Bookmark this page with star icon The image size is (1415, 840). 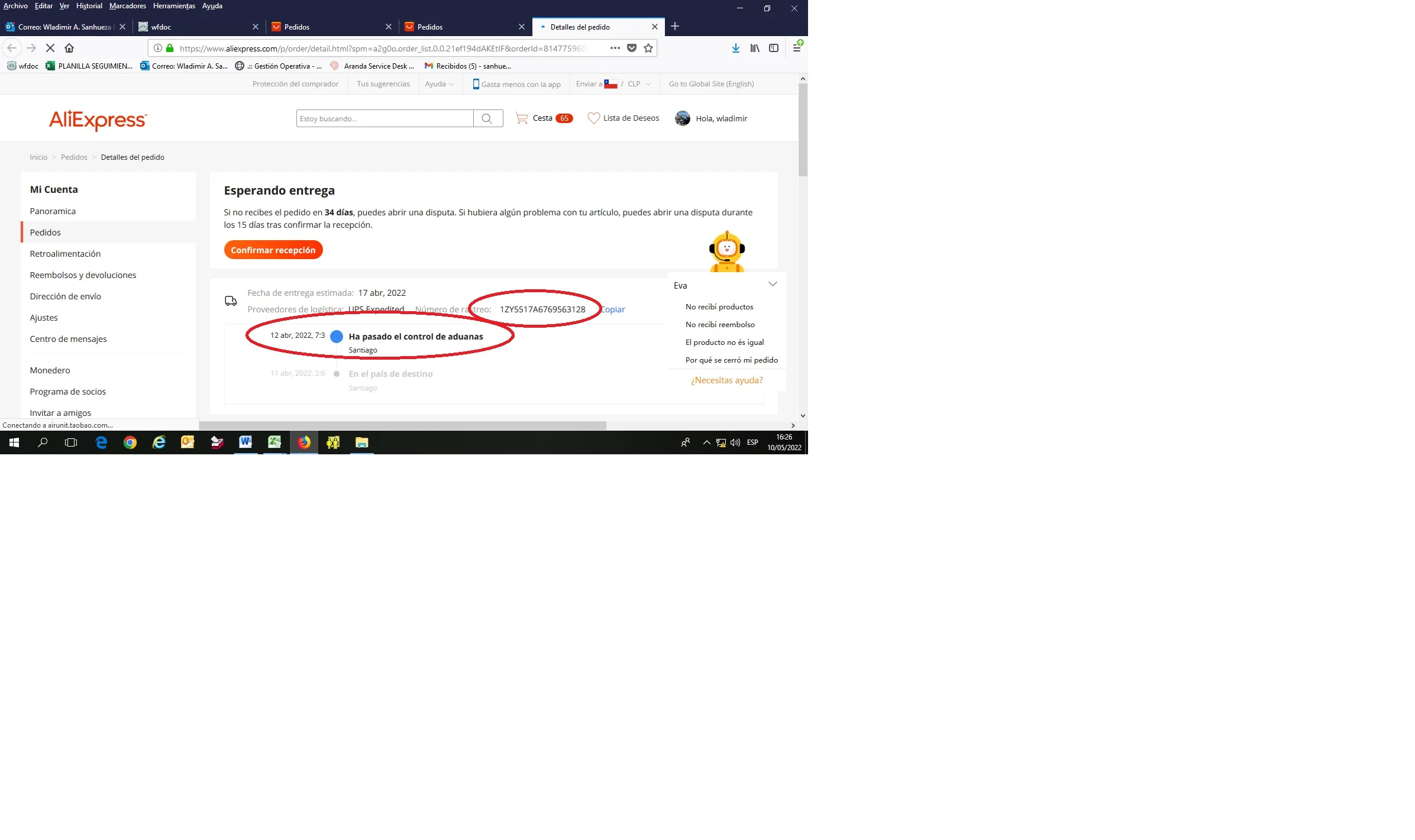(x=648, y=48)
